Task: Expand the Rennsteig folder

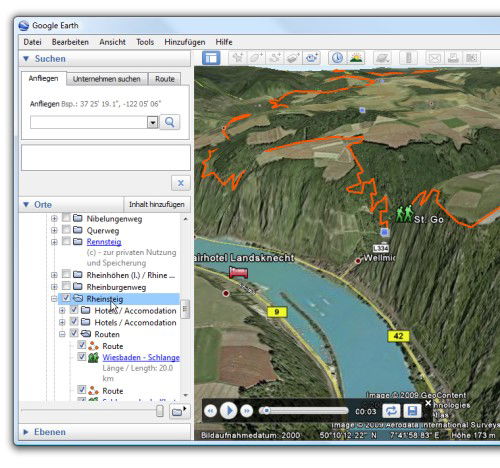Action: [54, 242]
